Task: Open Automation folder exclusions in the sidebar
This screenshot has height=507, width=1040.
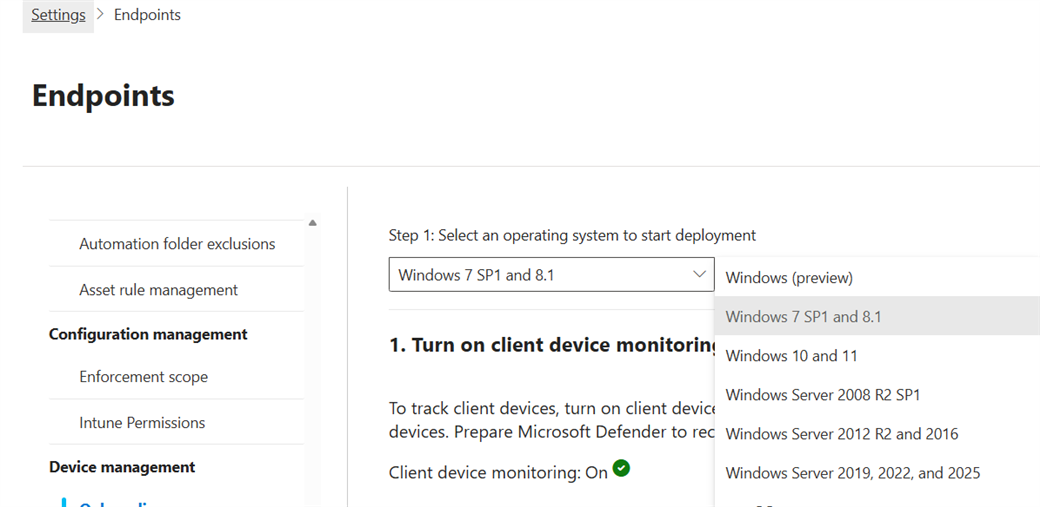Action: 177,244
